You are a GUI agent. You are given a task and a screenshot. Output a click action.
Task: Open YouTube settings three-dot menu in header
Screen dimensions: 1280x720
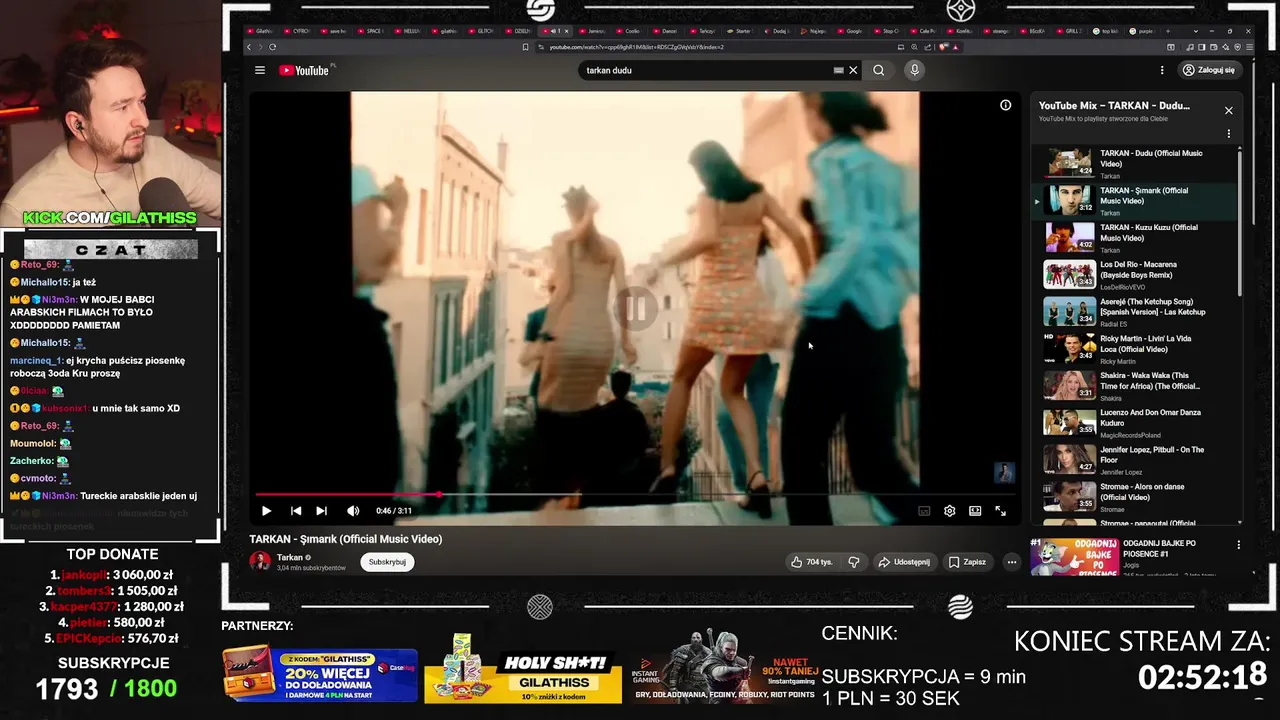click(1162, 70)
